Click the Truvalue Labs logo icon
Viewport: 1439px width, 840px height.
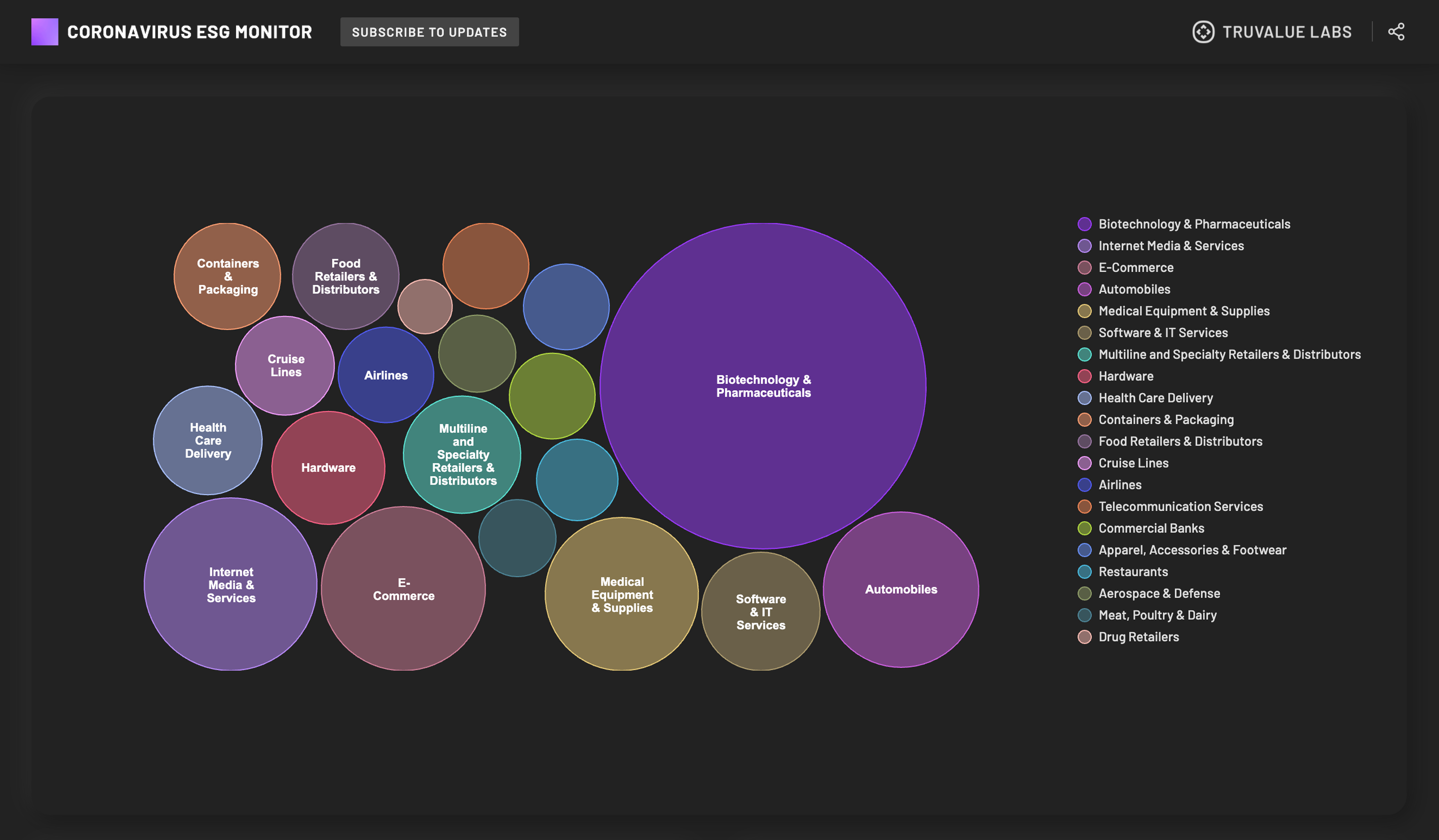pyautogui.click(x=1203, y=32)
